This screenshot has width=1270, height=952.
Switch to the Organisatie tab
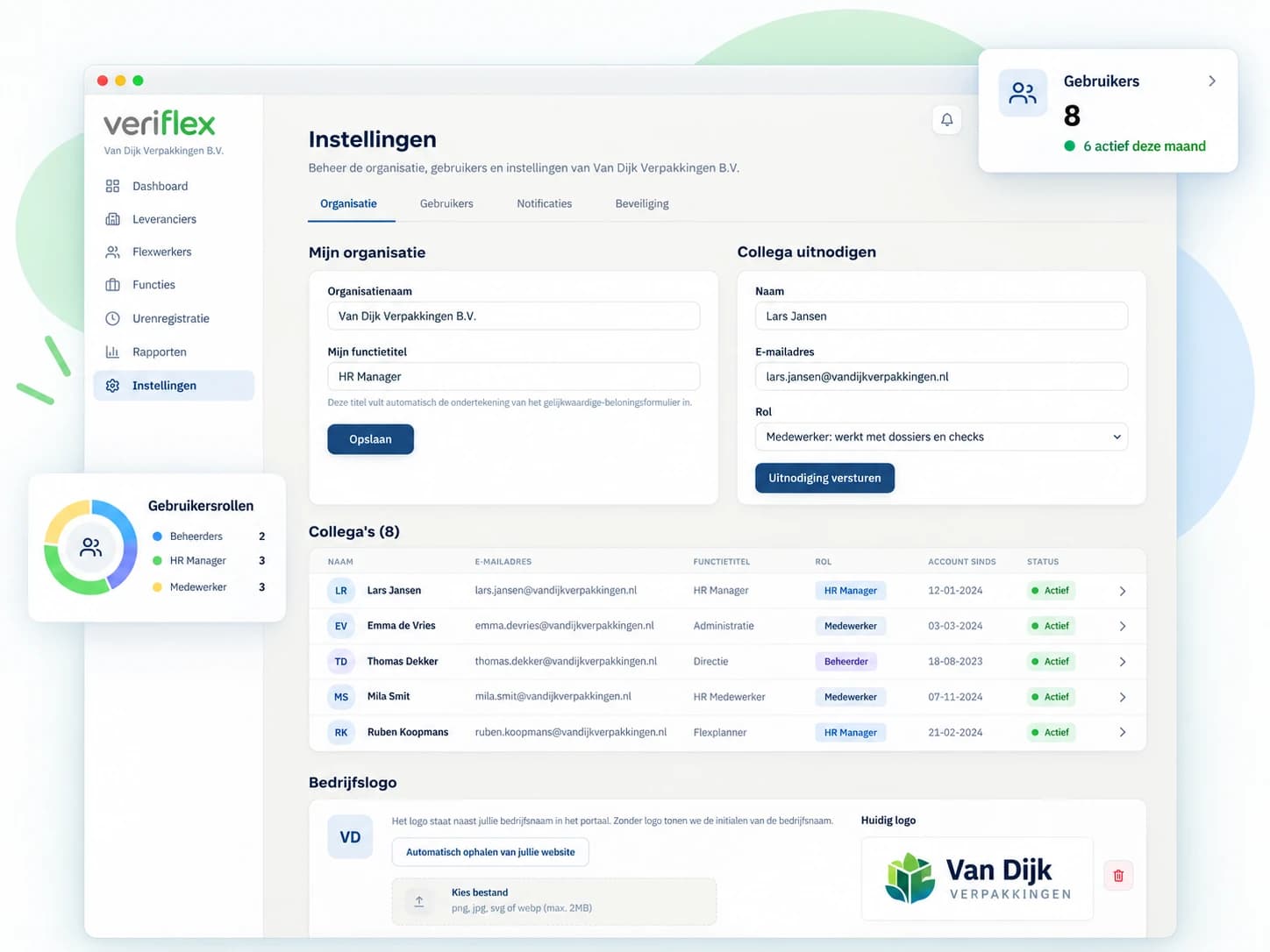(348, 203)
